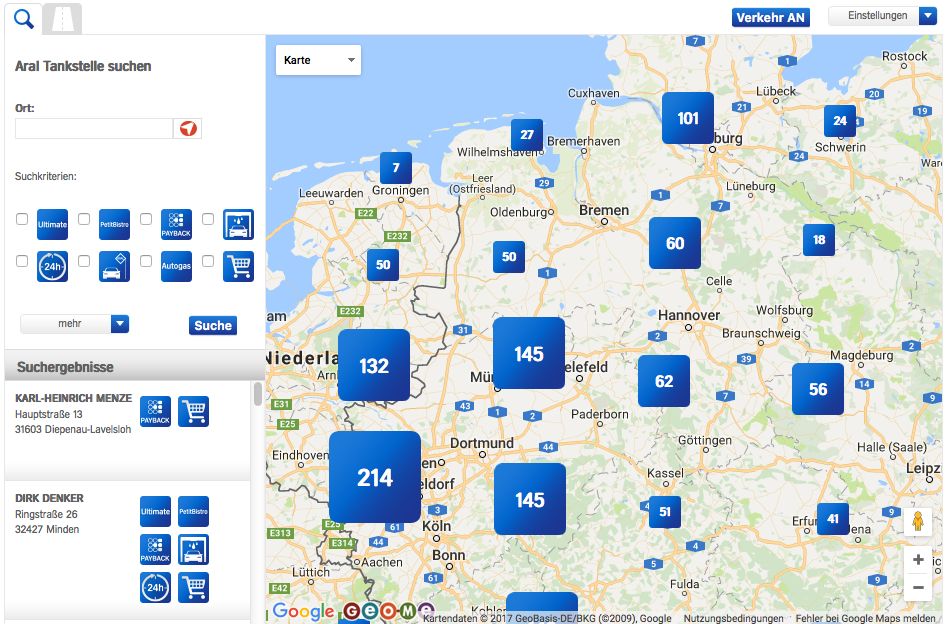This screenshot has width=947, height=624.
Task: Click the Ultimate filter icon
Action: 53,225
